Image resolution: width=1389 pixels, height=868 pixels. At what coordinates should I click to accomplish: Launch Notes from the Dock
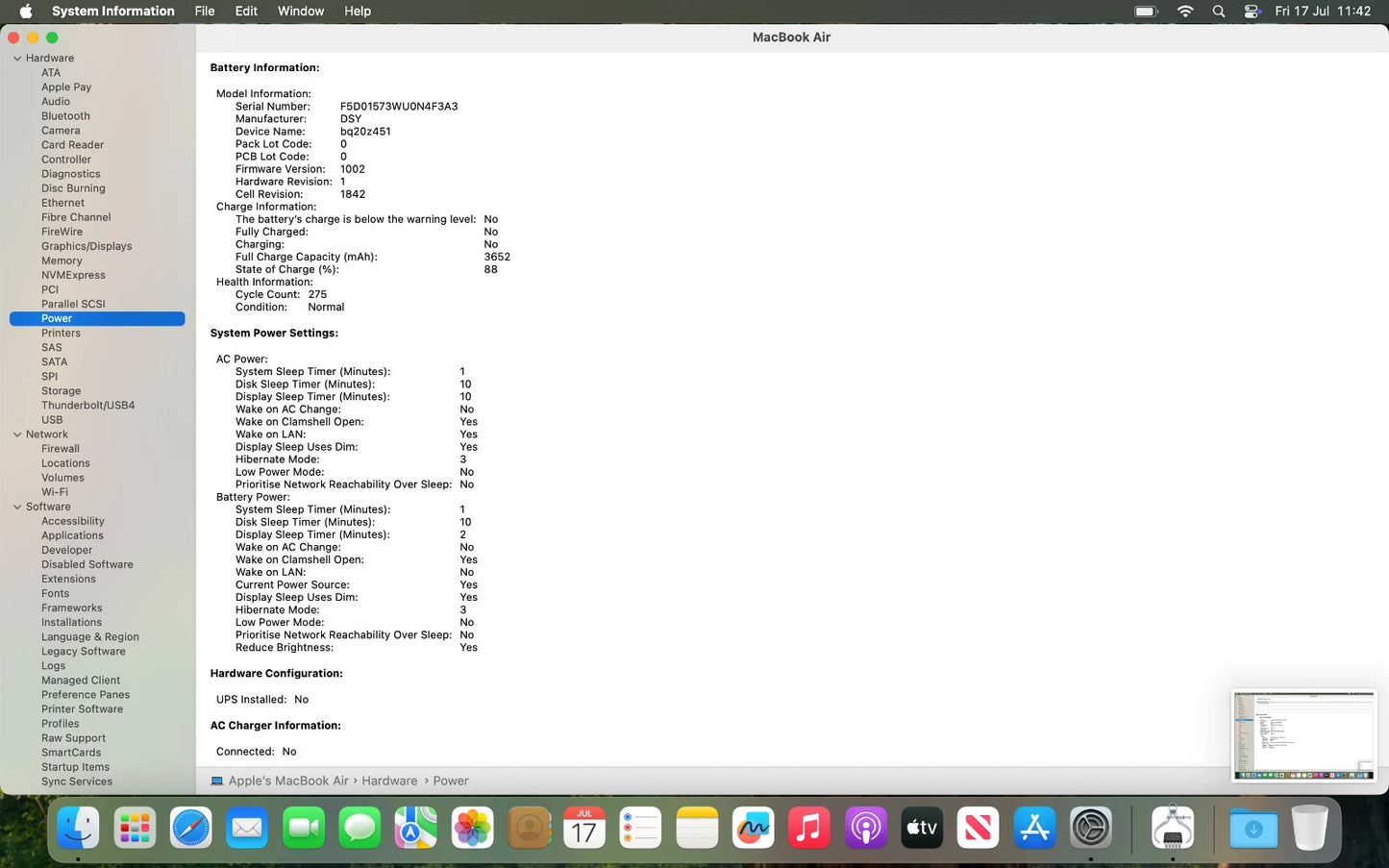(698, 827)
